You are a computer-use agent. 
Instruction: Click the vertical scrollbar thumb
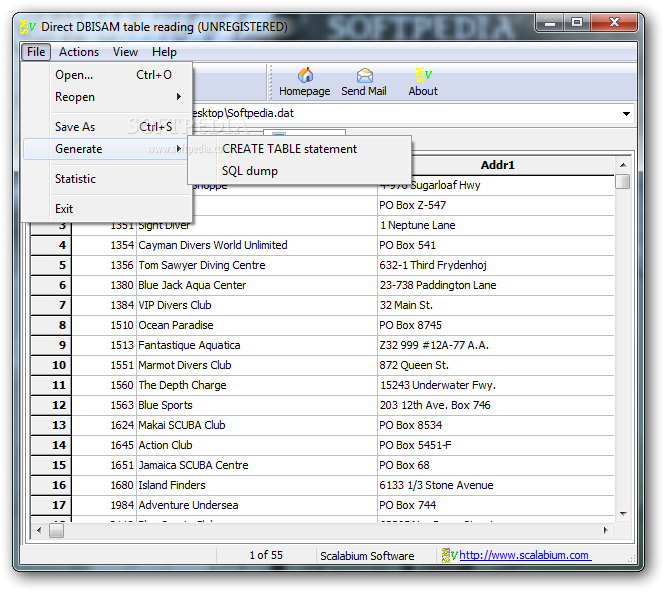623,181
